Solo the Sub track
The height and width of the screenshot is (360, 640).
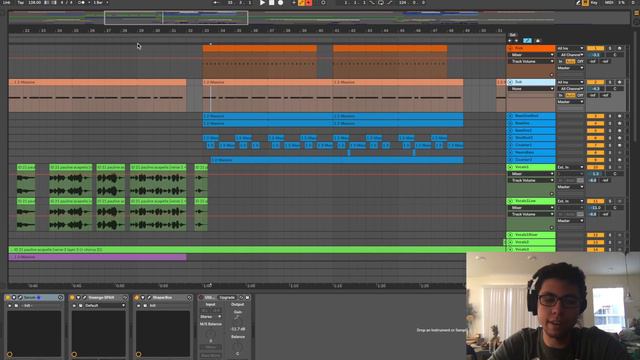click(610, 82)
